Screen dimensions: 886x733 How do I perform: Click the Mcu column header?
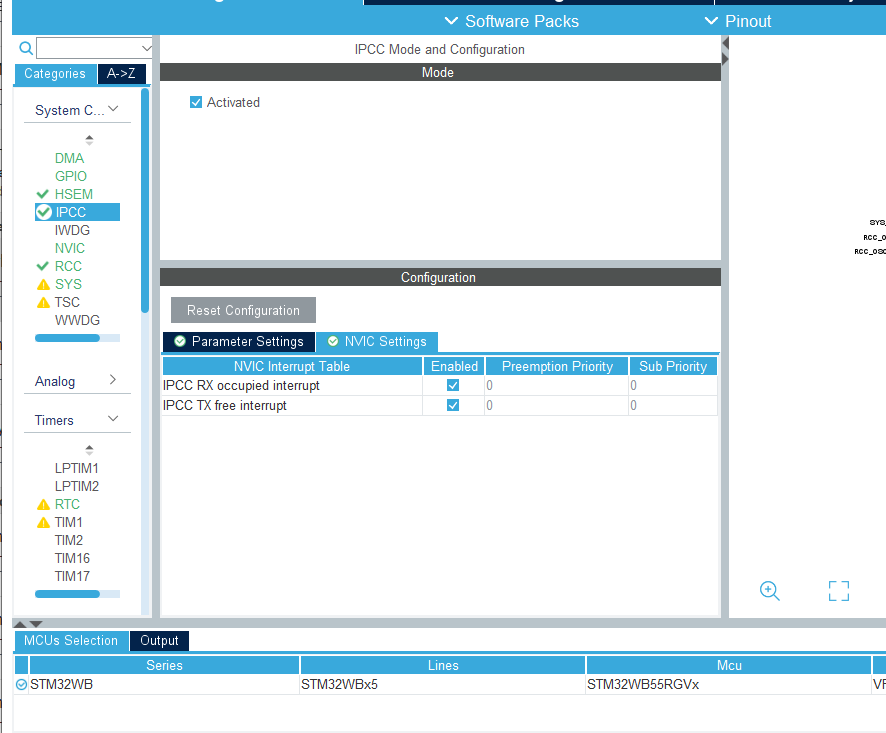coord(729,665)
